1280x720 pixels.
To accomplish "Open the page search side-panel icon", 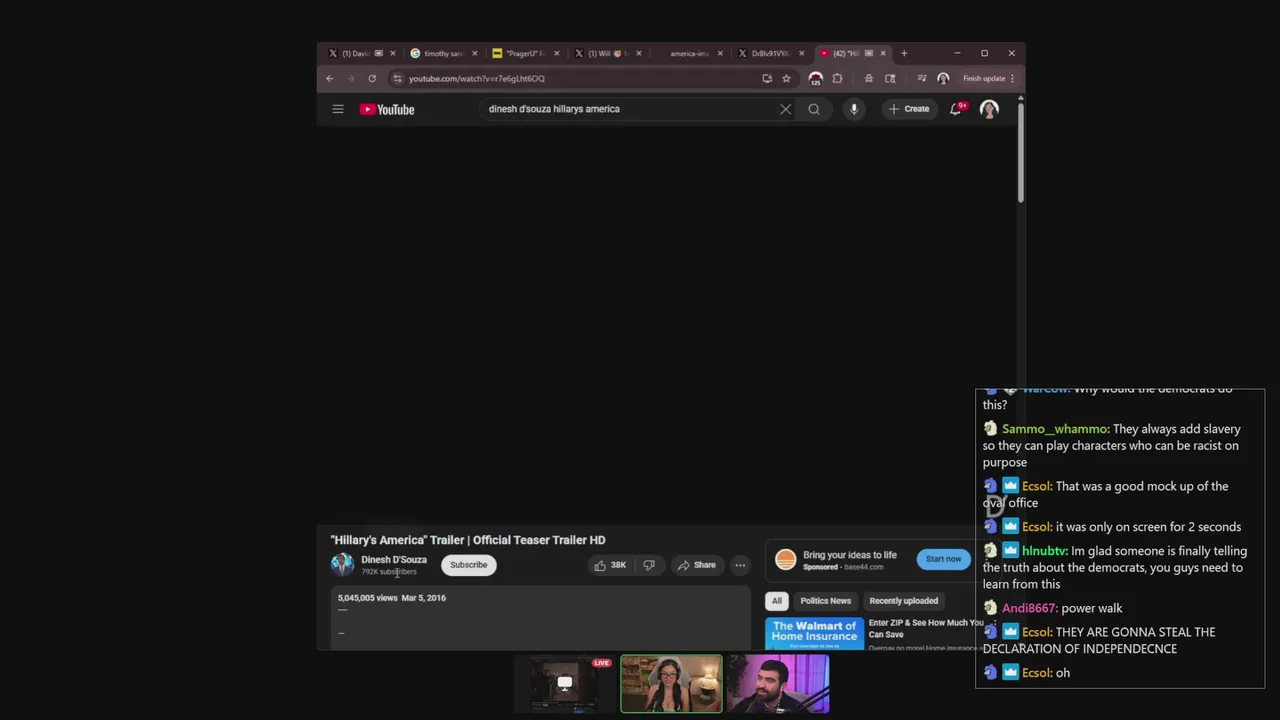I will pyautogui.click(x=890, y=78).
